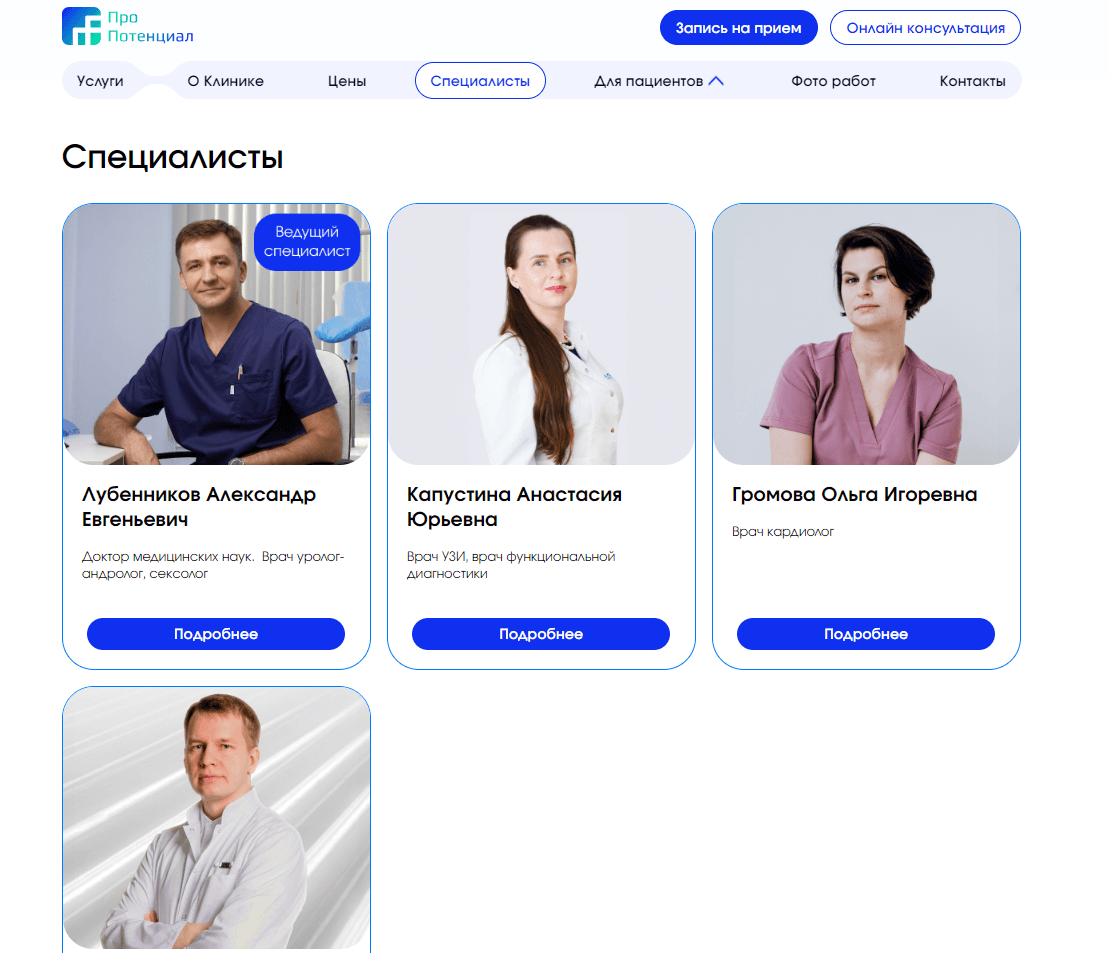
Task: Open photo of the fourth specialist in white coat
Action: coord(216,818)
